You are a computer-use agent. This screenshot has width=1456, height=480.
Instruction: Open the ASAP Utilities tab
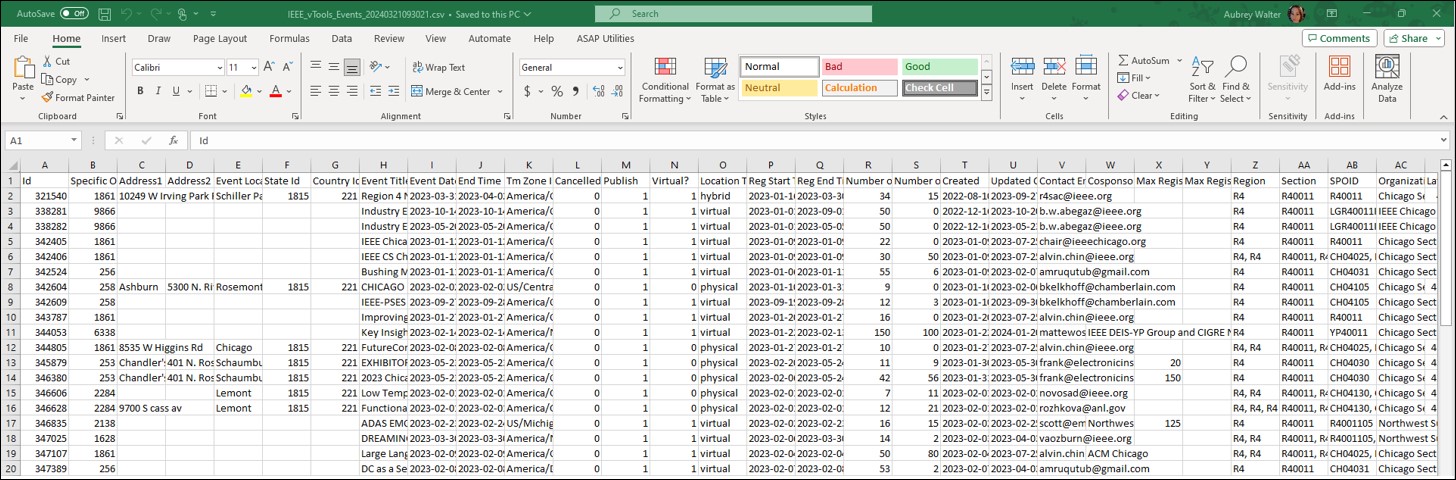click(x=605, y=39)
